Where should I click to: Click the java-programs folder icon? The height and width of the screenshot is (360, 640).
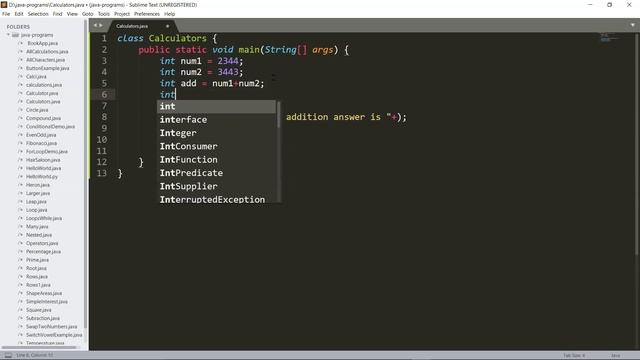(x=16, y=35)
